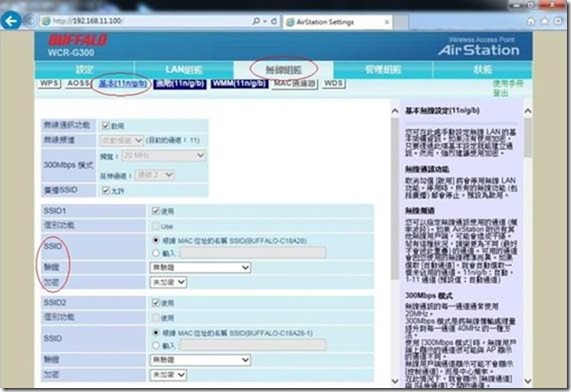Click the page icon in address bar
Image resolution: width=571 pixels, height=392 pixels.
pyautogui.click(x=46, y=21)
